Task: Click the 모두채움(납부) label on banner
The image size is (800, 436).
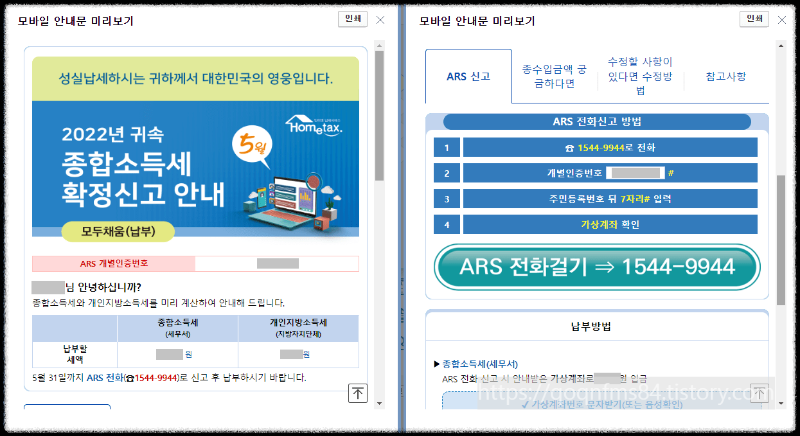Action: coord(118,232)
